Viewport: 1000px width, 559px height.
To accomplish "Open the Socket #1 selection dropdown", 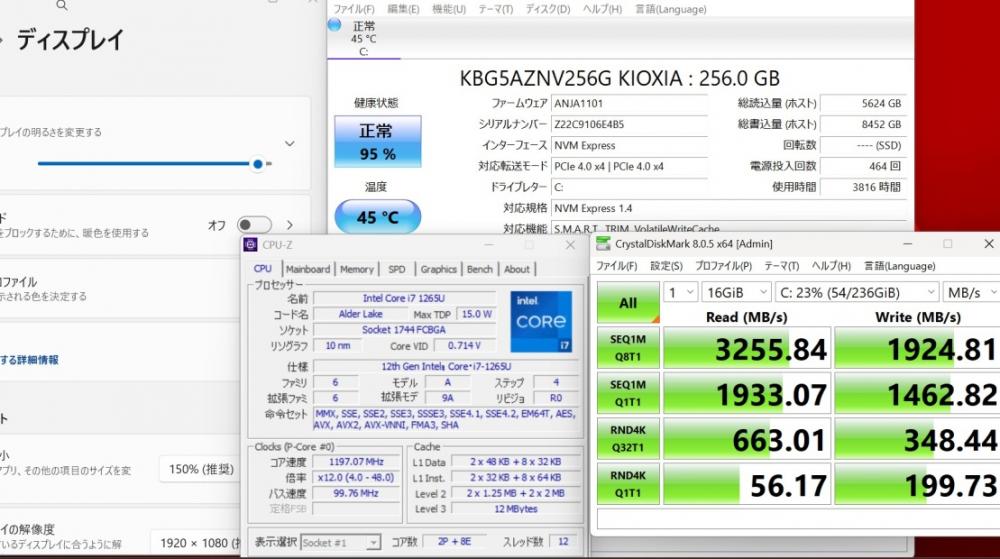I will pyautogui.click(x=341, y=542).
